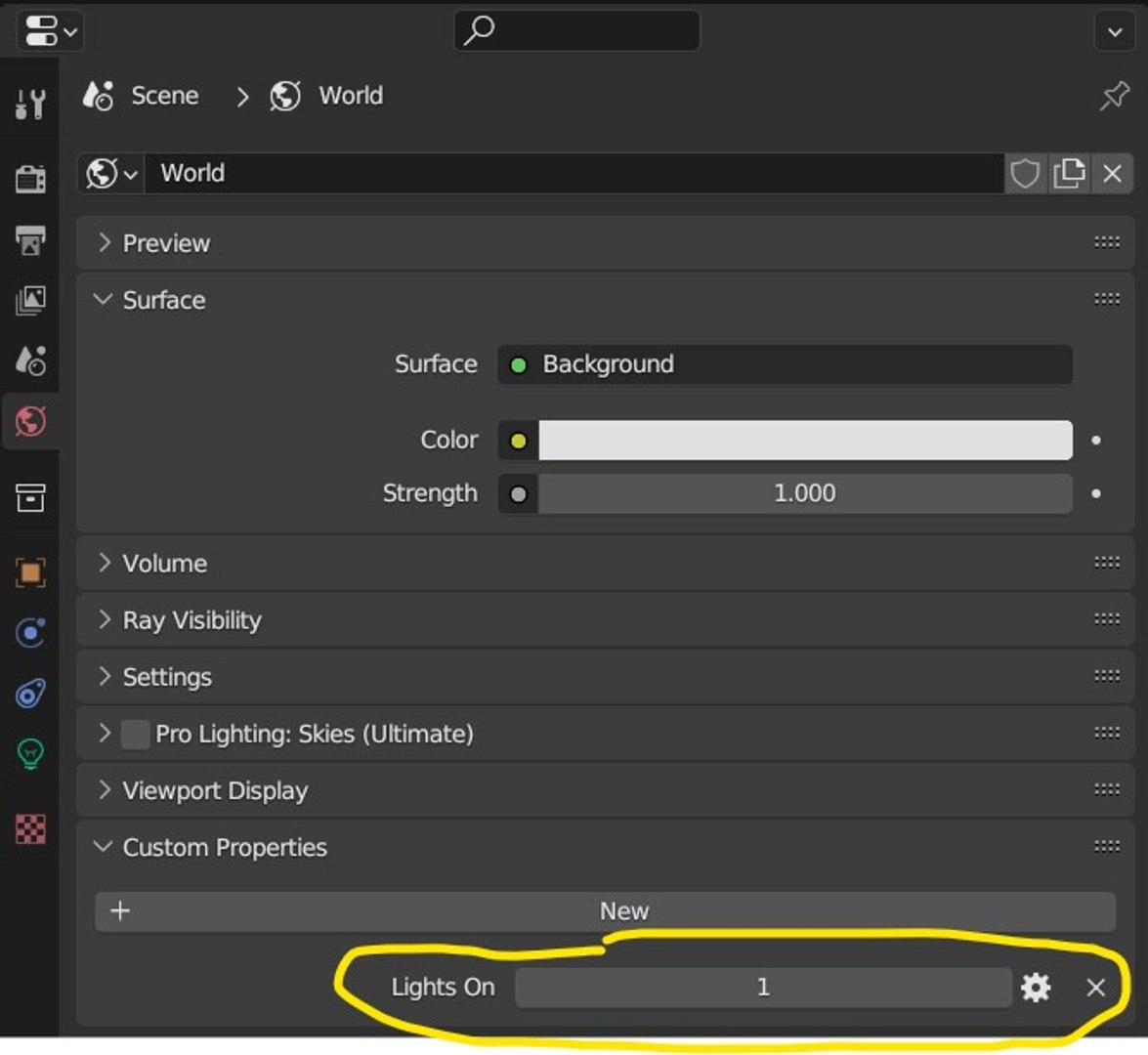Open the Object Data properties tab
Image resolution: width=1148 pixels, height=1055 pixels.
pyautogui.click(x=30, y=753)
